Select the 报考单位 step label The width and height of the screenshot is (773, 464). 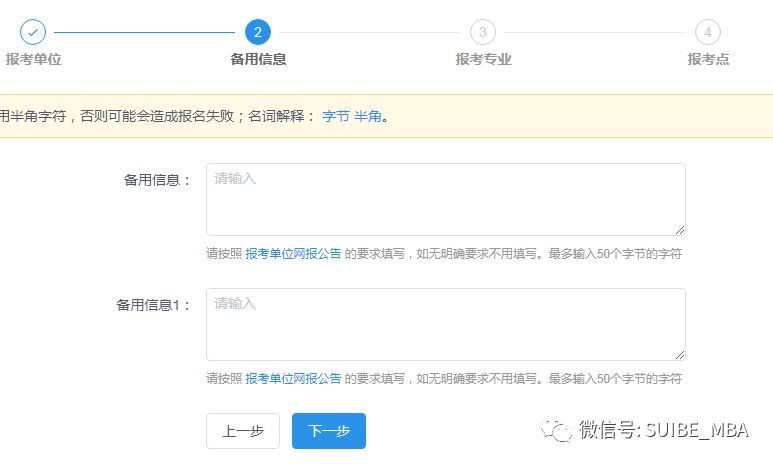coord(33,59)
